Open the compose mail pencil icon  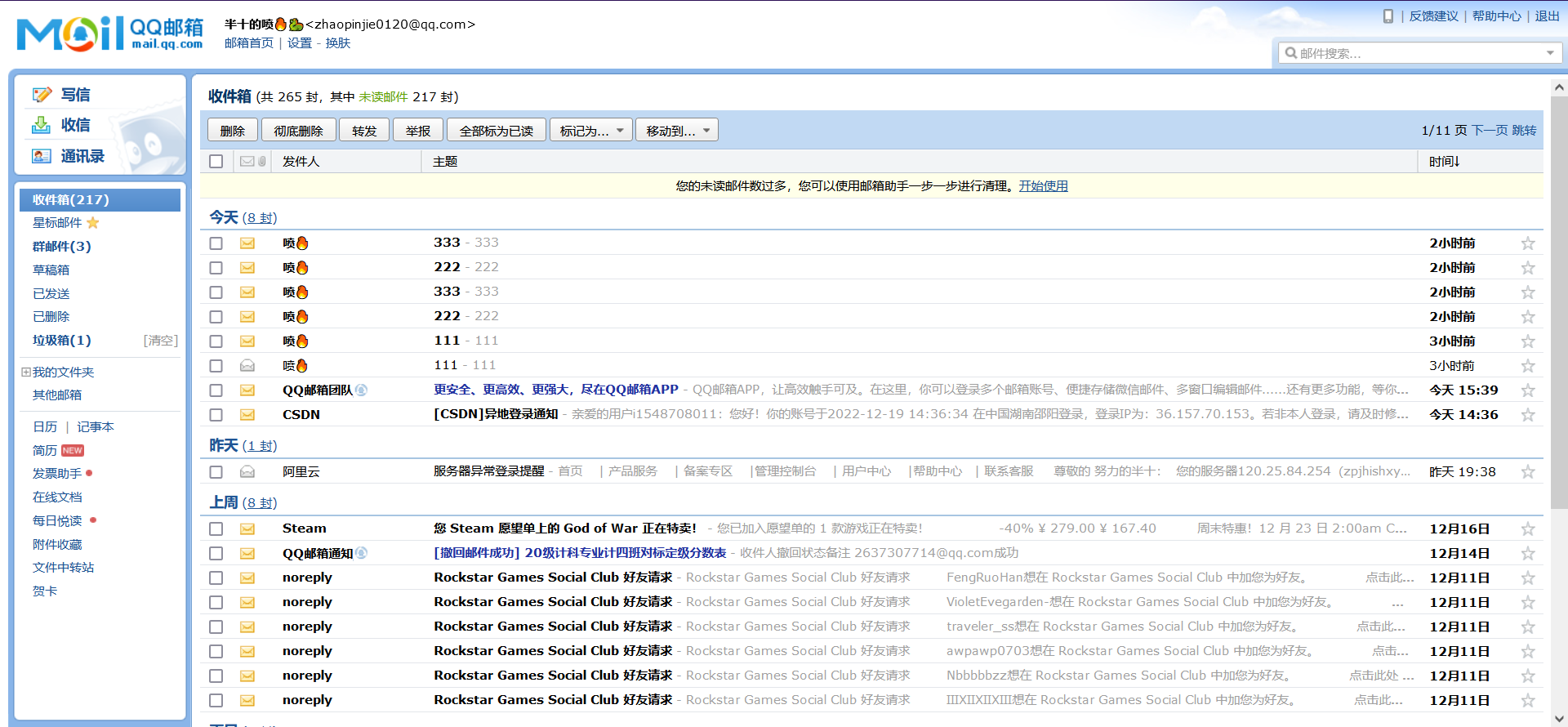(x=42, y=95)
